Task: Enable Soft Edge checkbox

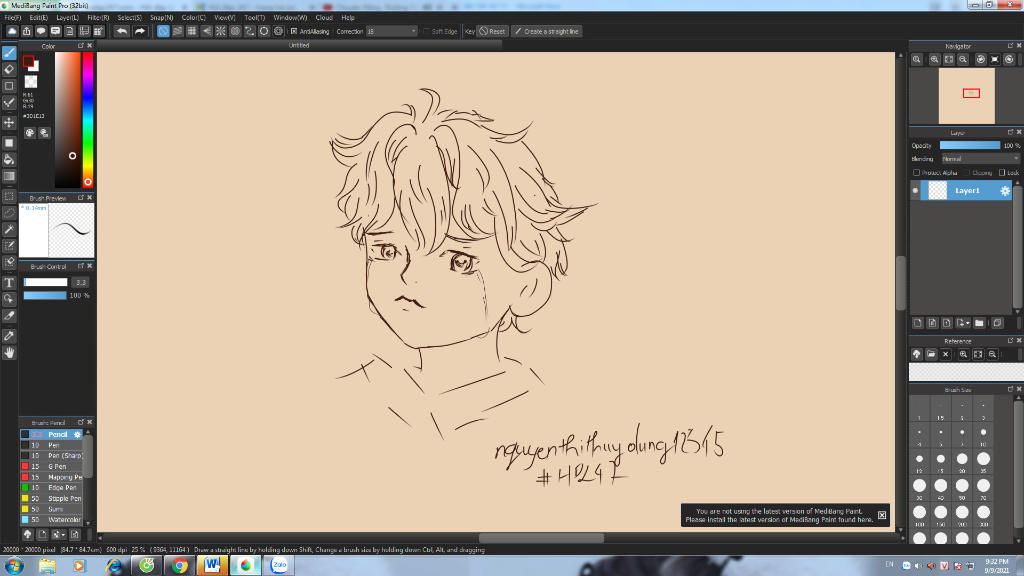Action: pos(426,31)
